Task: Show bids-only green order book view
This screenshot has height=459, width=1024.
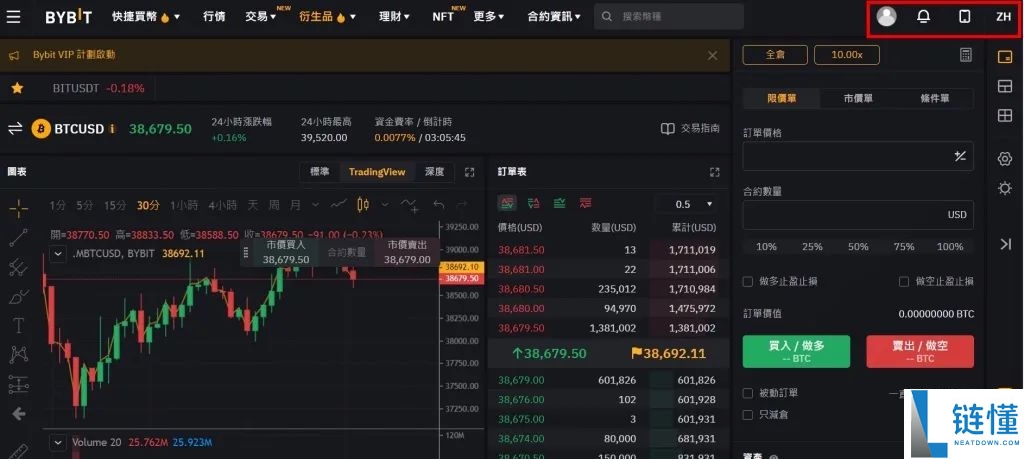Action: [x=559, y=204]
